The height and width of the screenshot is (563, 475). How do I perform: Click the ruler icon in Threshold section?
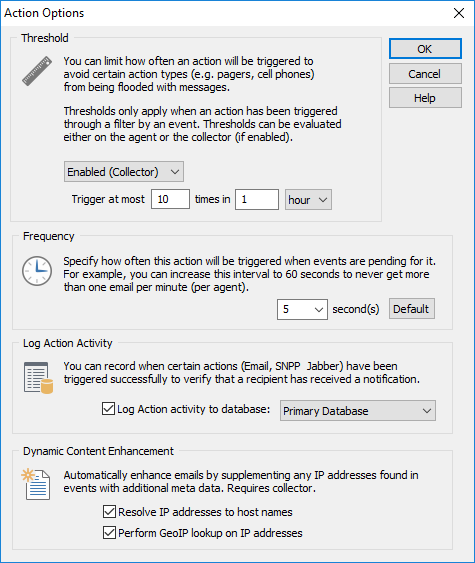pyautogui.click(x=37, y=71)
